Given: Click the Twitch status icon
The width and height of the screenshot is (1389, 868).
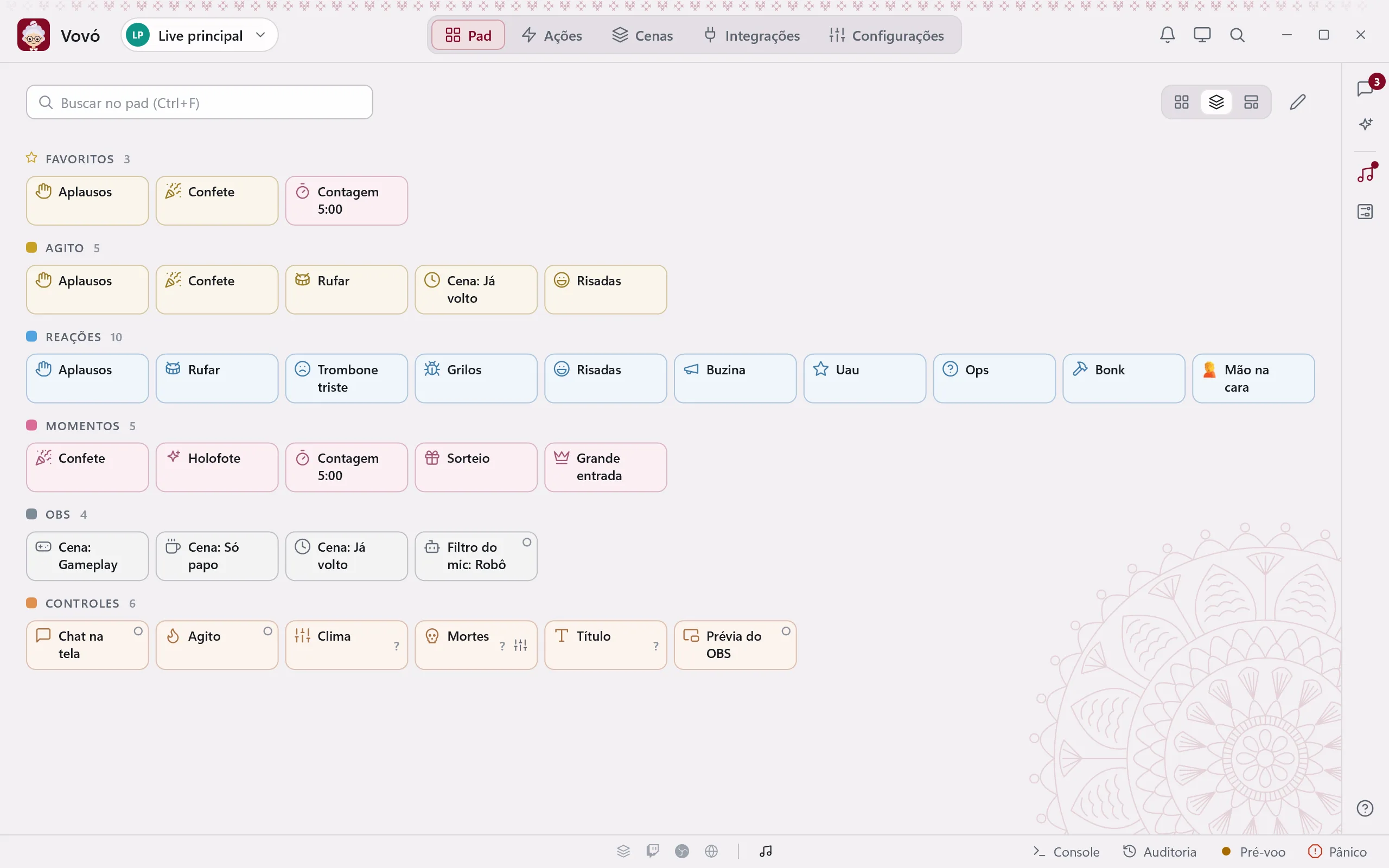Looking at the screenshot, I should 653,851.
